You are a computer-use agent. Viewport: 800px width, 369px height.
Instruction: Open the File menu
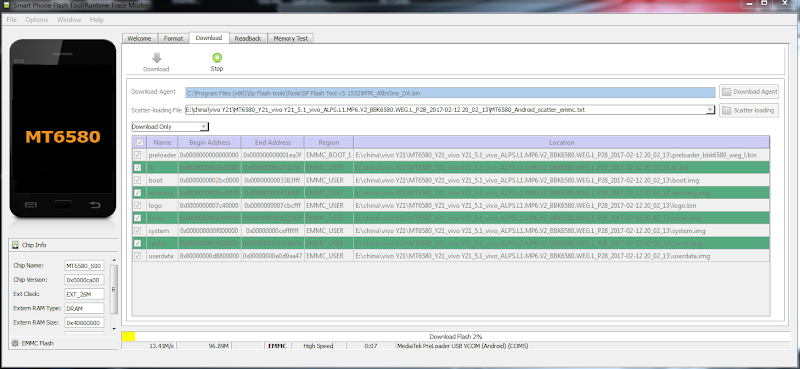pyautogui.click(x=11, y=20)
